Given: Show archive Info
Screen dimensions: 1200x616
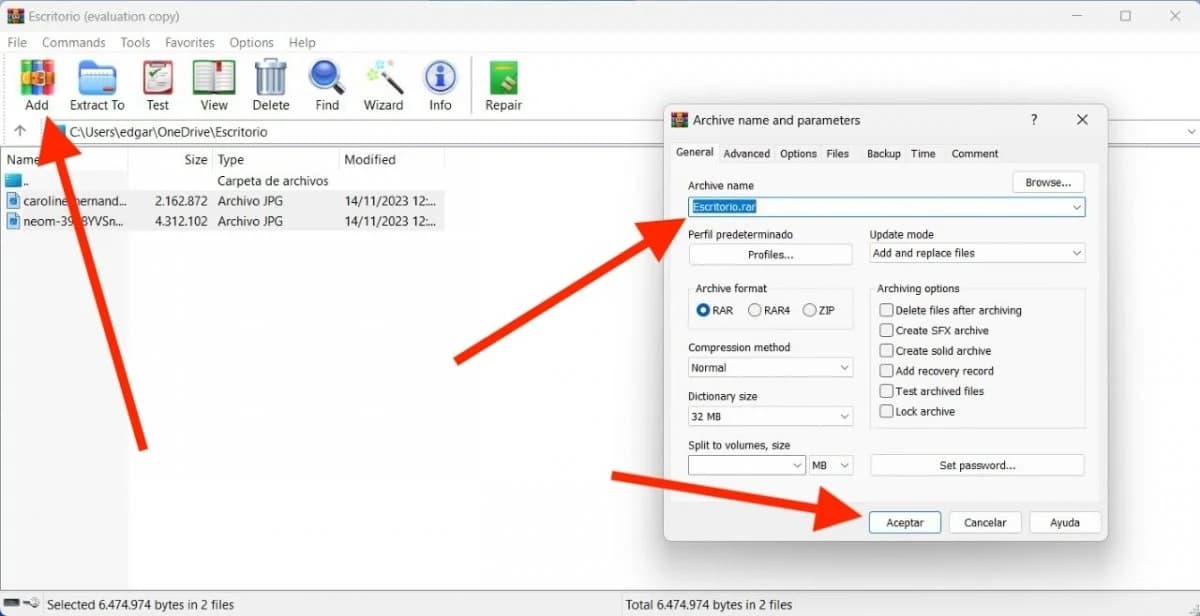Looking at the screenshot, I should click(x=440, y=85).
